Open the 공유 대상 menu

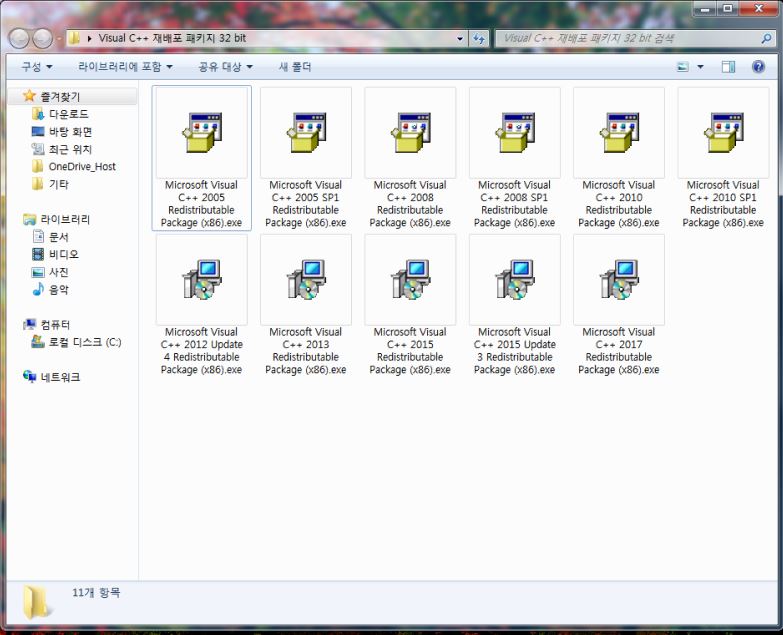[x=225, y=67]
